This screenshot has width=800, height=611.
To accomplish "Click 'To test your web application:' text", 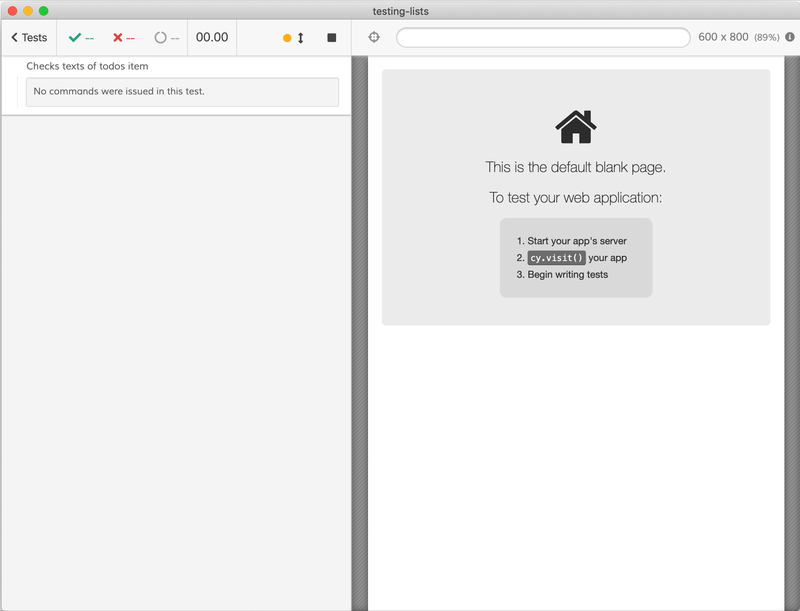I will point(576,198).
